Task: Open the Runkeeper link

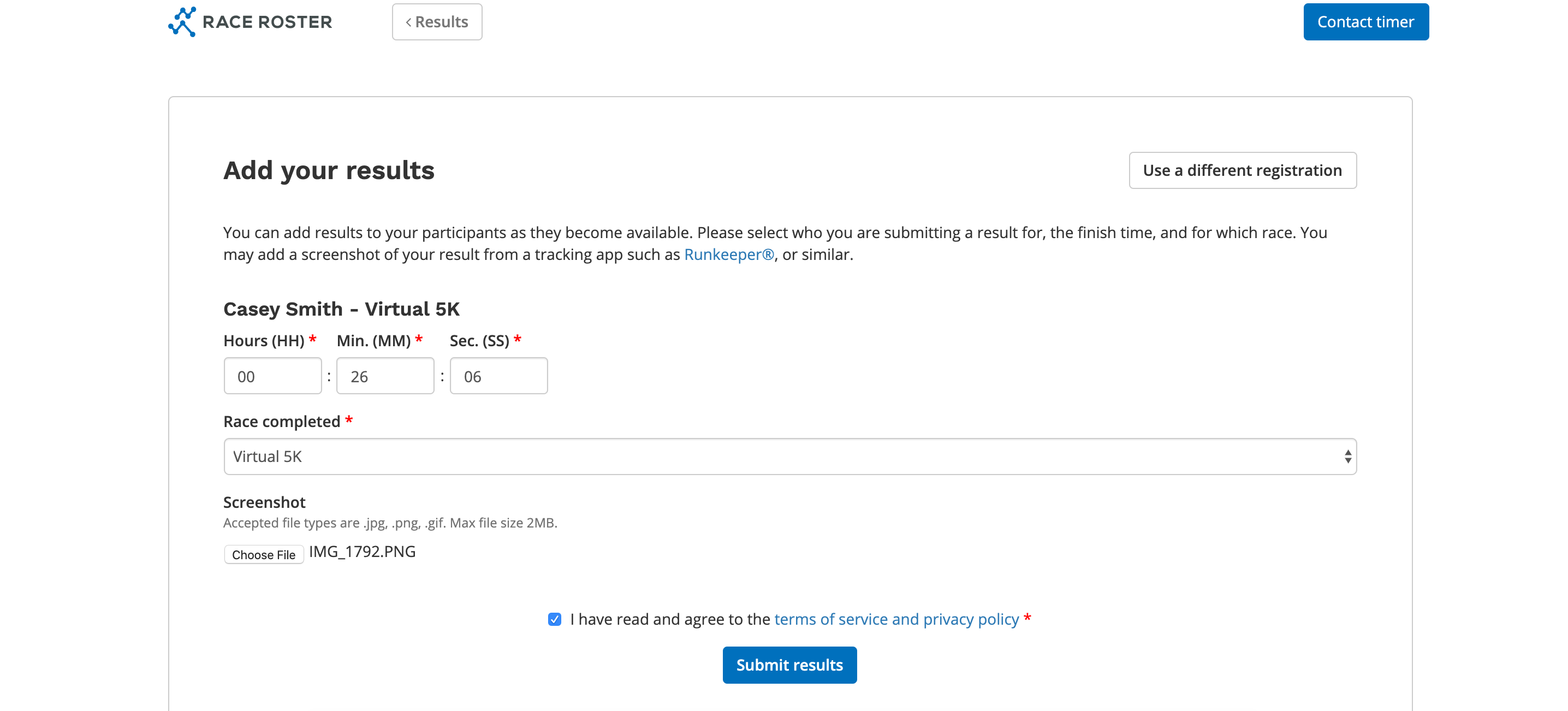Action: pos(729,254)
